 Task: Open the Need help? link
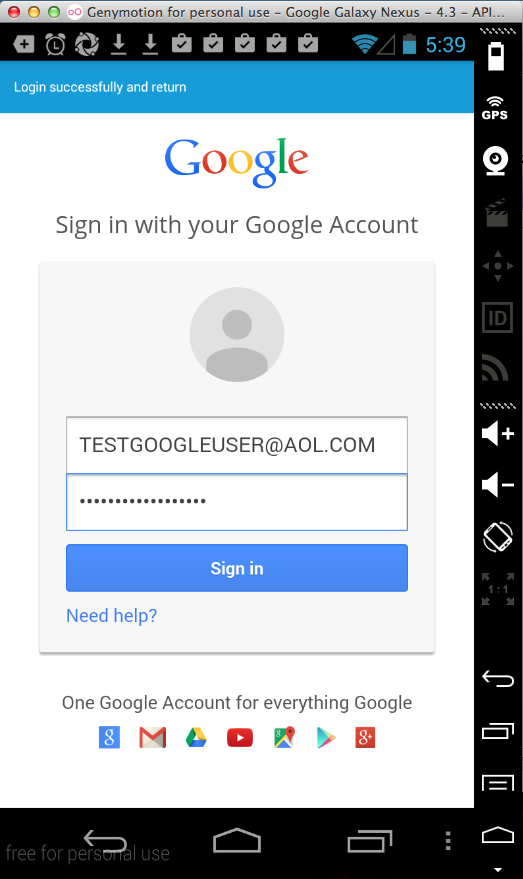point(112,616)
